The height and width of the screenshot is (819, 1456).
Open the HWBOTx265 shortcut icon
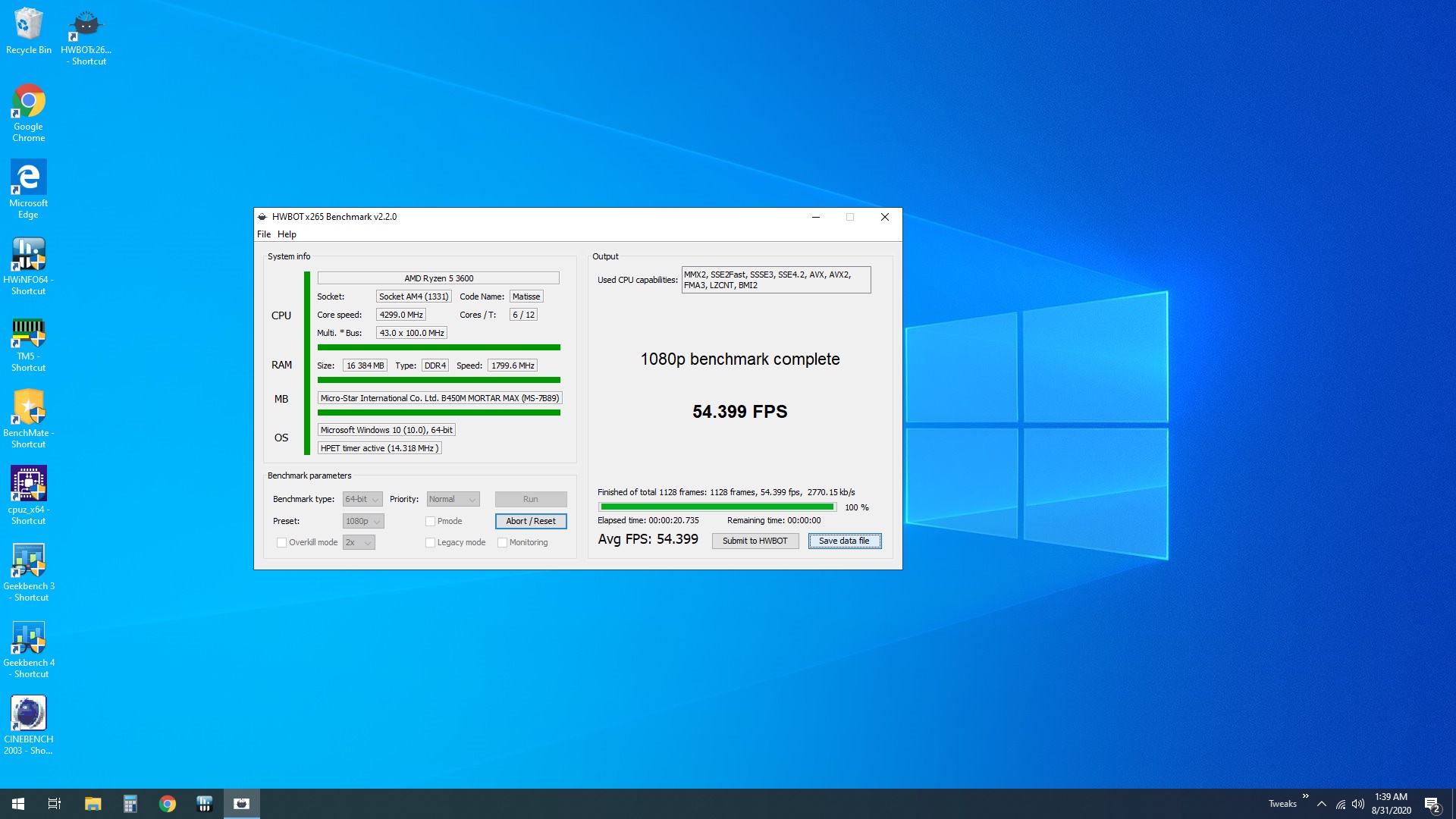(x=86, y=36)
